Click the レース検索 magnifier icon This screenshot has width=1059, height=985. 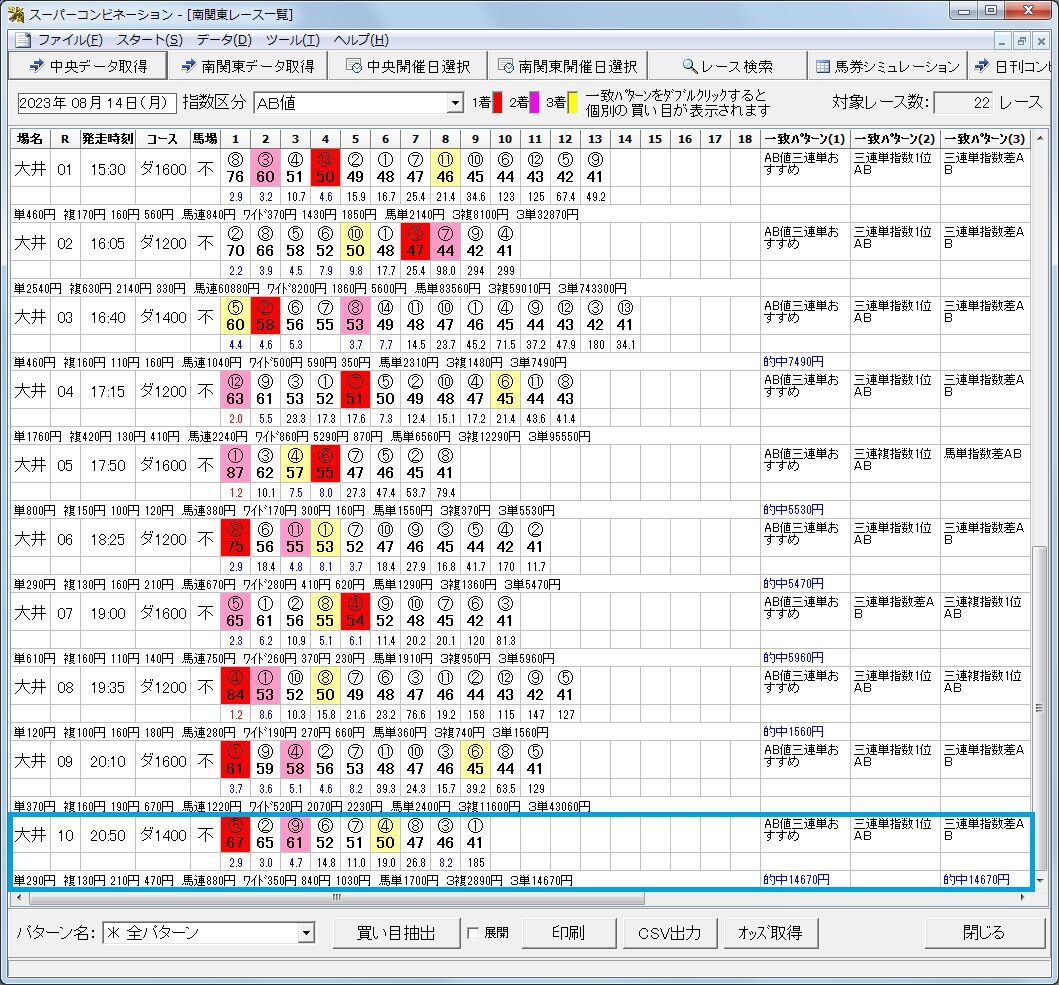click(690, 66)
